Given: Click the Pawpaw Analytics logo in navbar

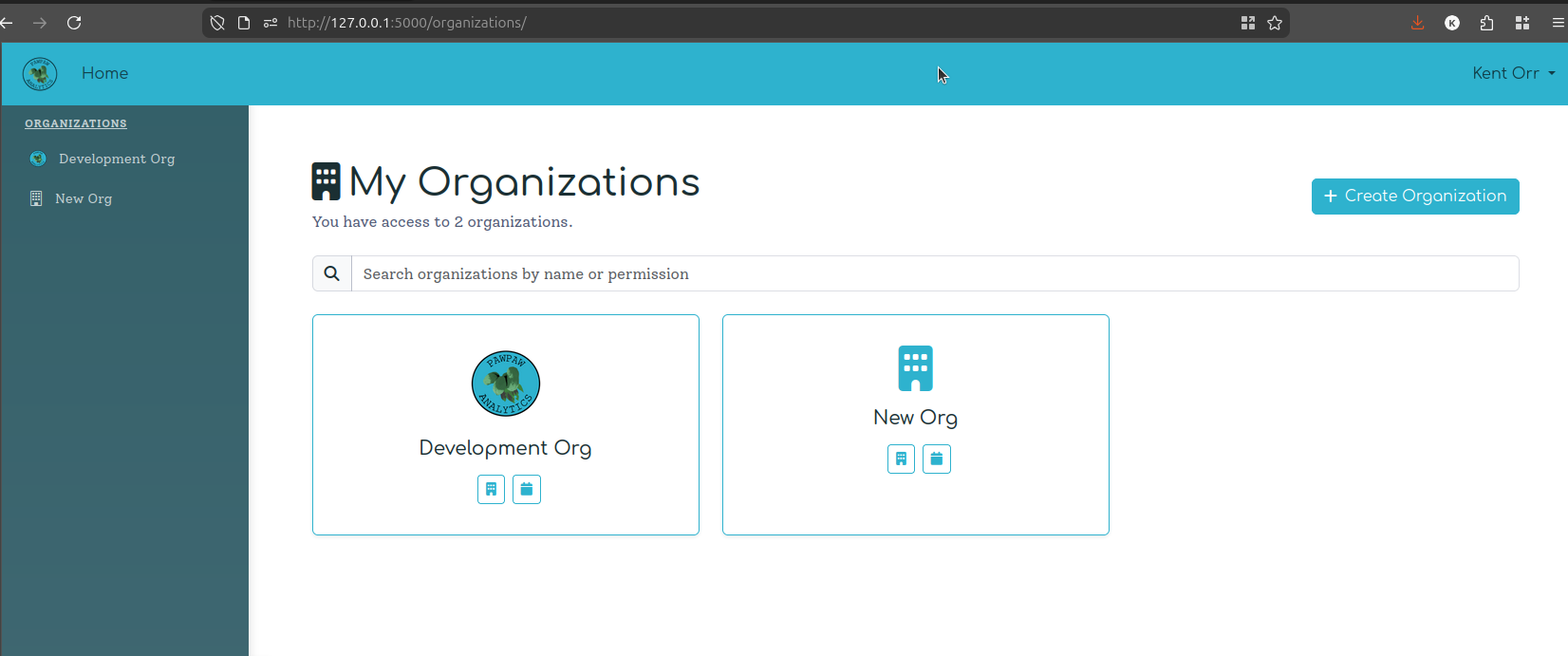Looking at the screenshot, I should (x=40, y=73).
